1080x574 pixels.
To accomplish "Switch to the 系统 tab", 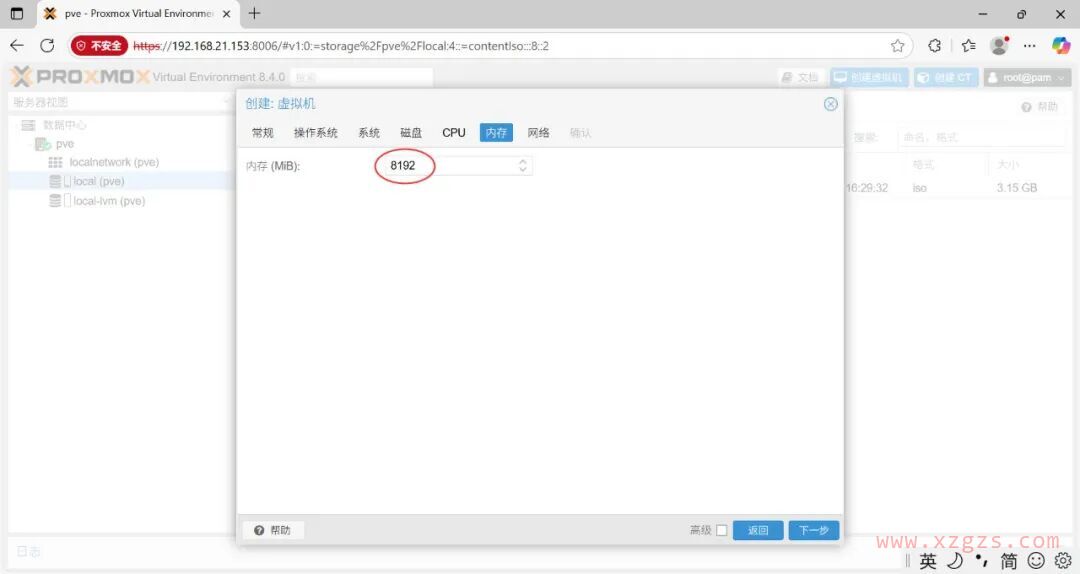I will coord(369,133).
